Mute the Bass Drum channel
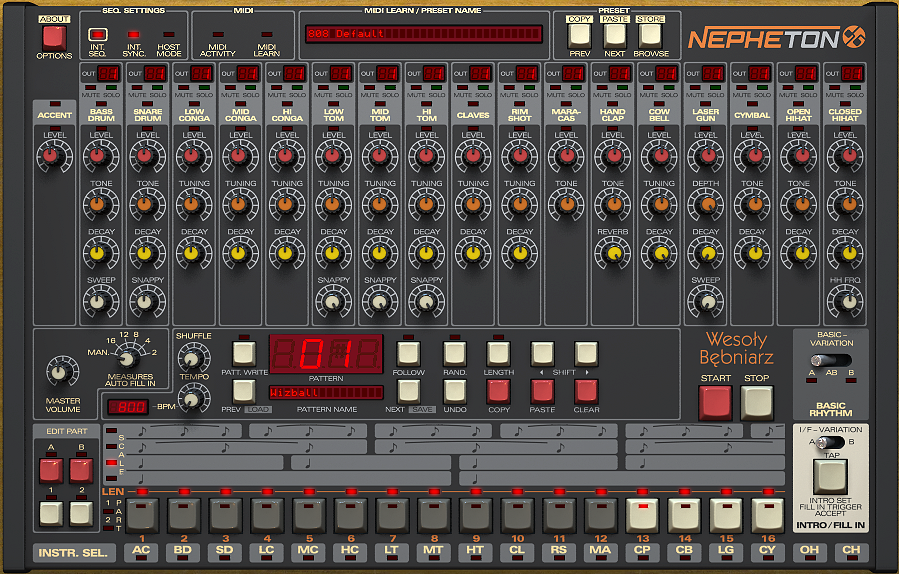This screenshot has width=899, height=574. (x=91, y=88)
